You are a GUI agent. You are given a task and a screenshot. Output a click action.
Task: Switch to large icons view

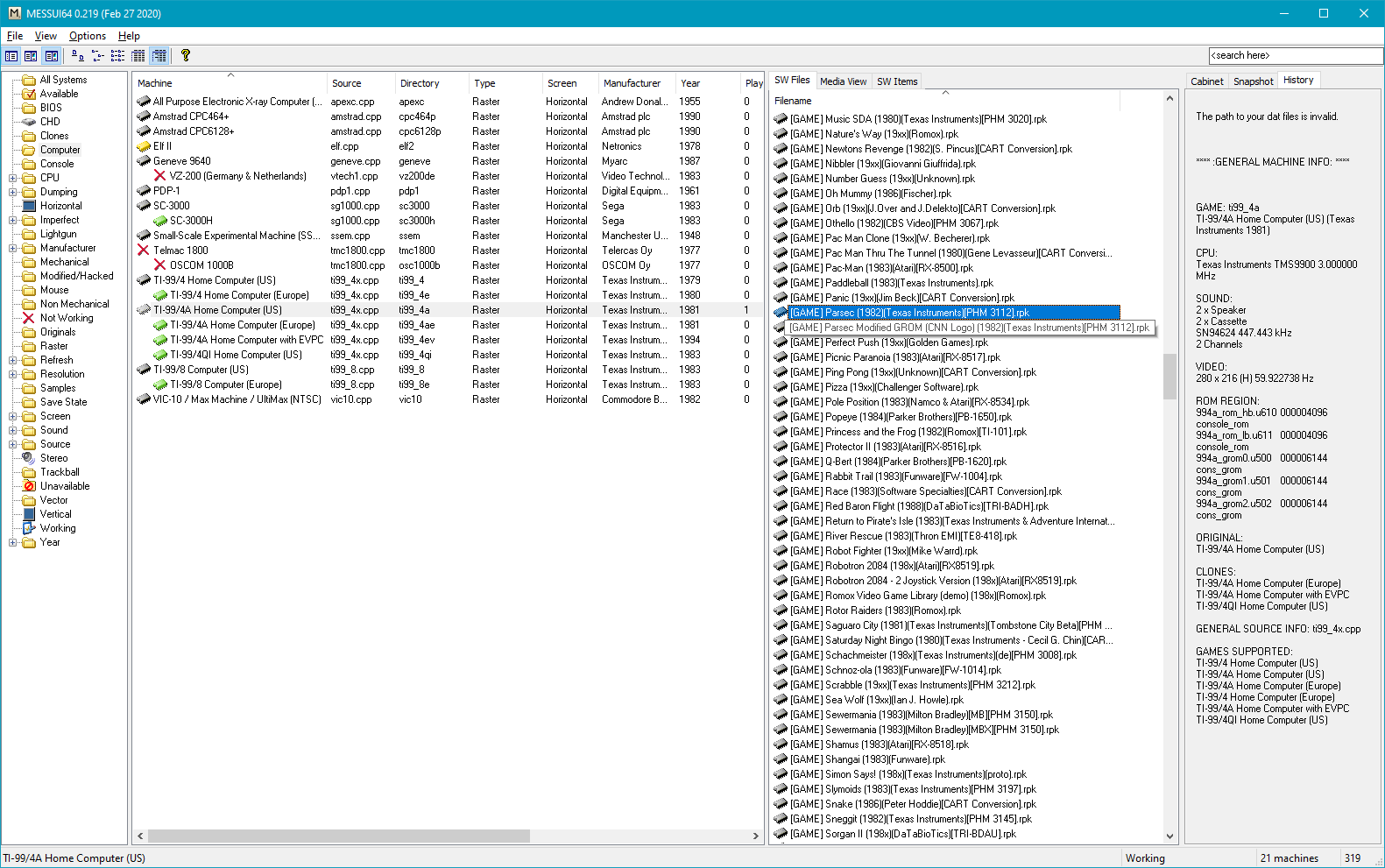tap(78, 55)
